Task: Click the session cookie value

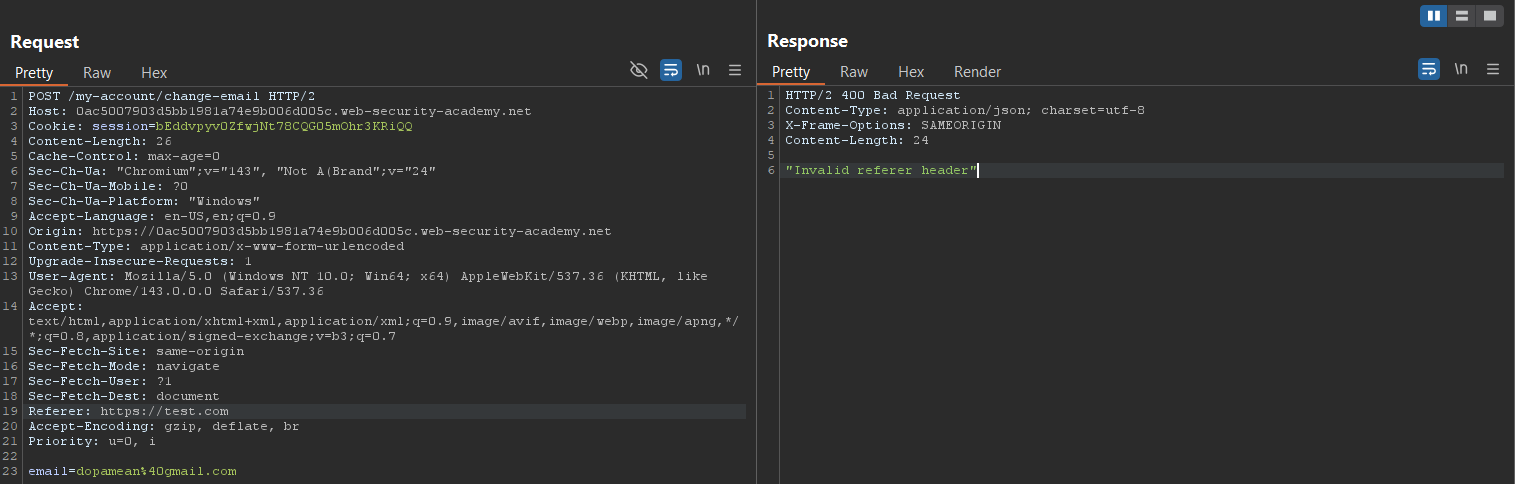Action: pyautogui.click(x=283, y=127)
